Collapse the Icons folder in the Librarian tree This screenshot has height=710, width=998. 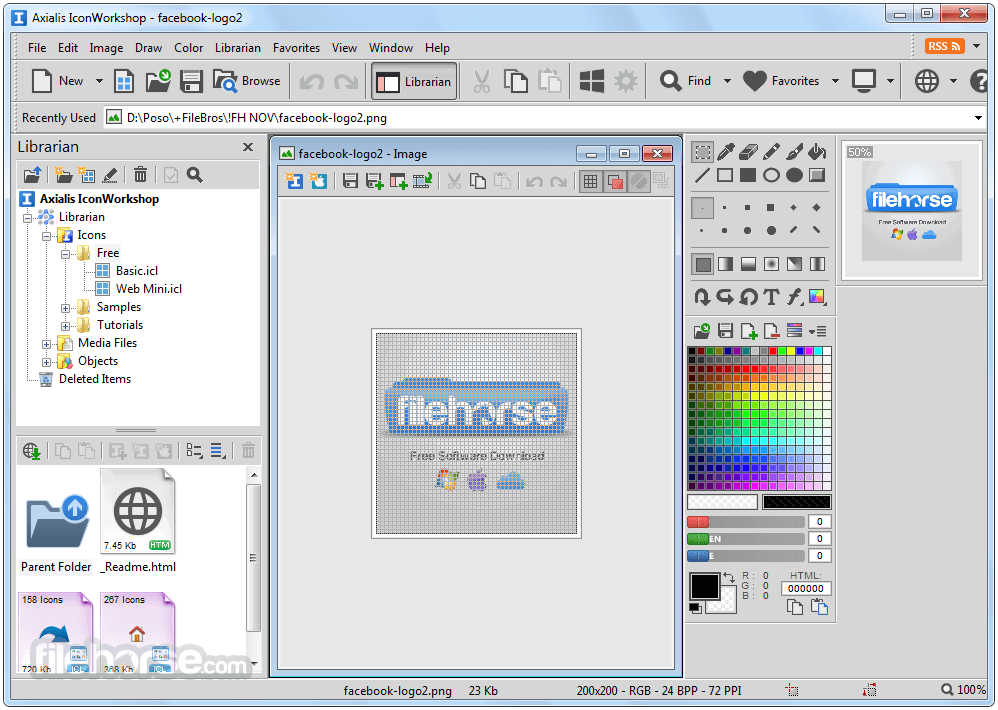click(48, 234)
